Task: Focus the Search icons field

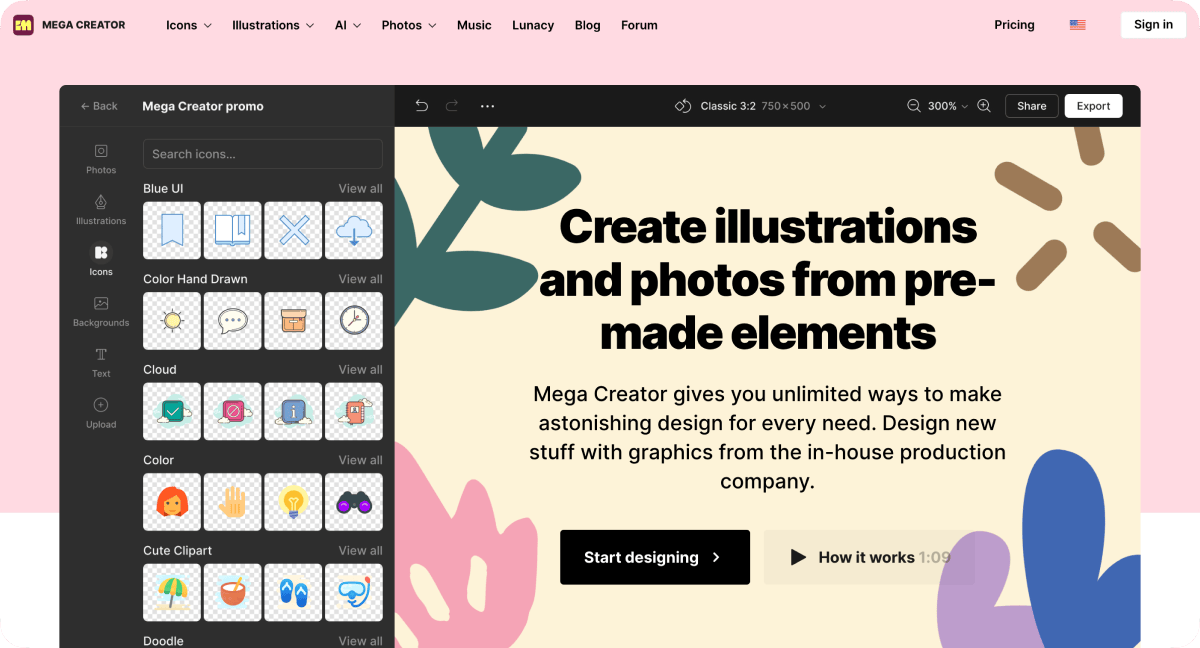Action: click(263, 154)
